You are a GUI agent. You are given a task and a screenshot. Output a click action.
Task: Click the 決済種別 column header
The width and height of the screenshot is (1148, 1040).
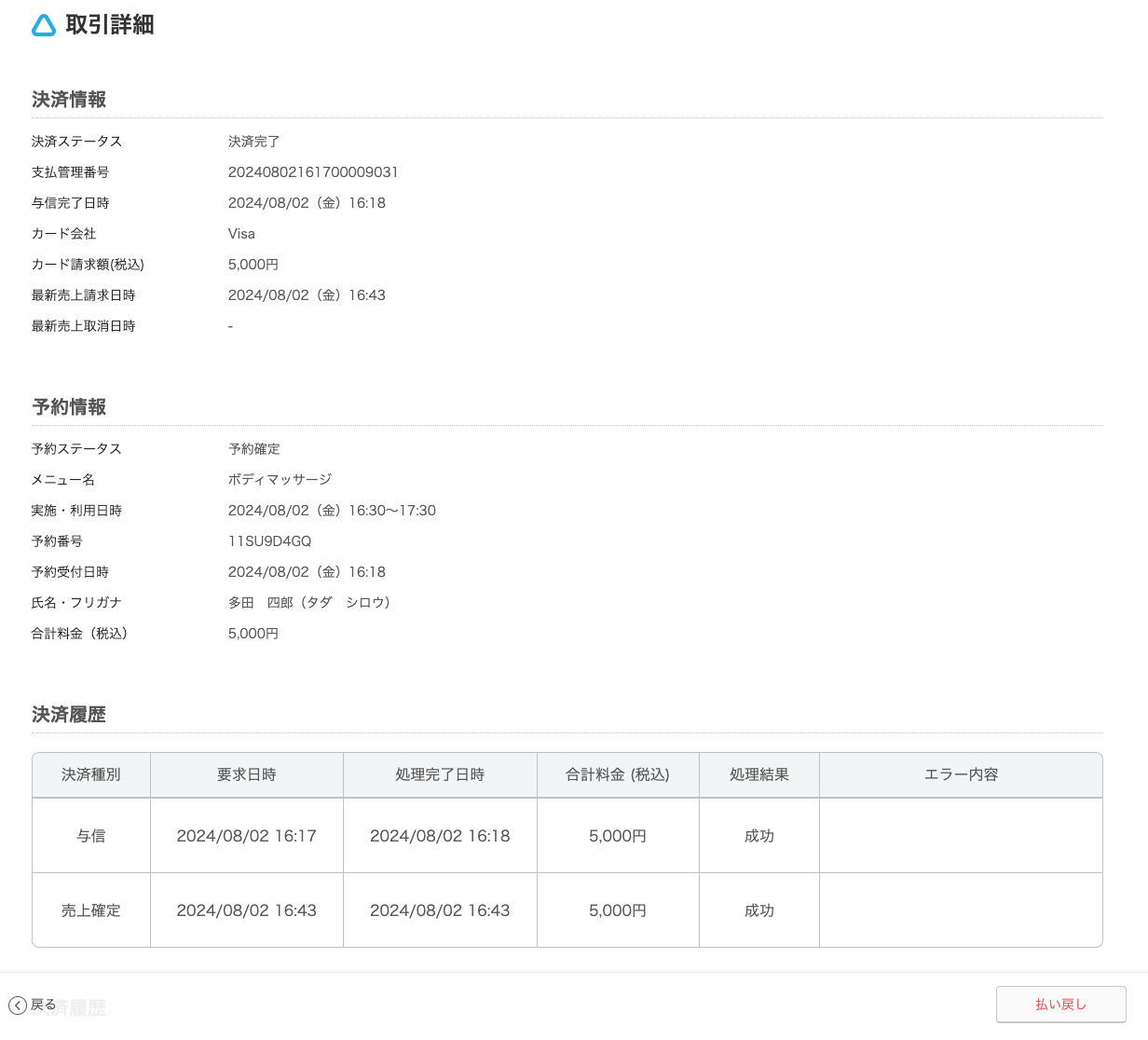point(91,774)
